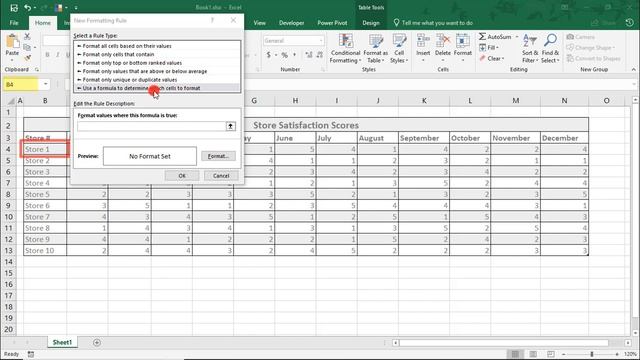Select 'Use a formula to determine' rule

click(157, 88)
